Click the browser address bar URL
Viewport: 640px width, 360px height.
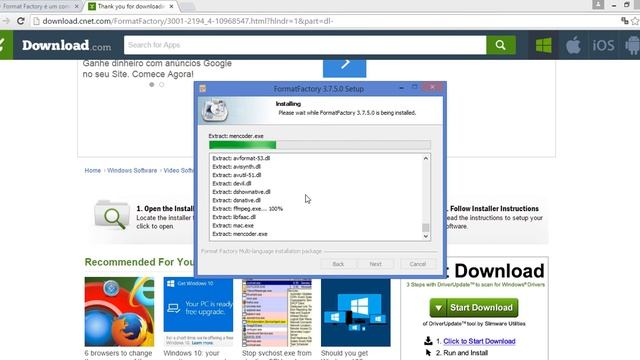point(188,21)
